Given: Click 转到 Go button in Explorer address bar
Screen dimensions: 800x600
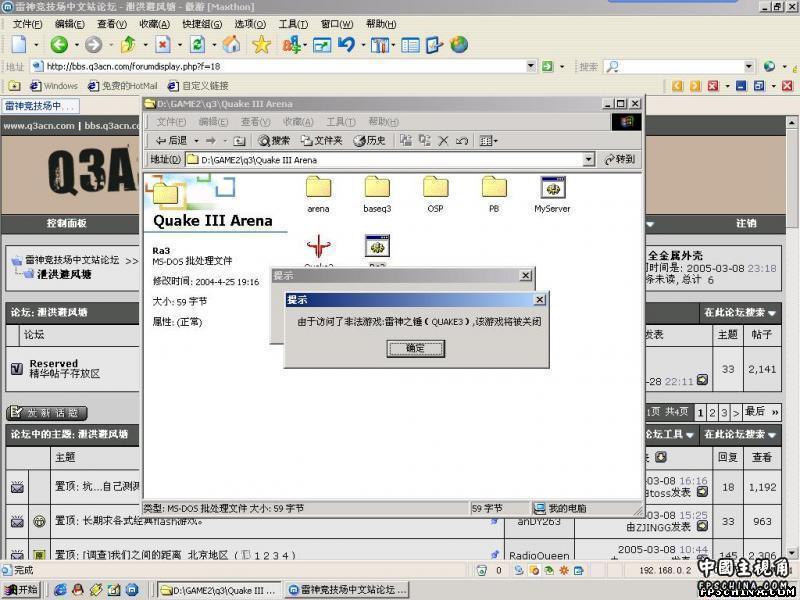Looking at the screenshot, I should tap(620, 160).
